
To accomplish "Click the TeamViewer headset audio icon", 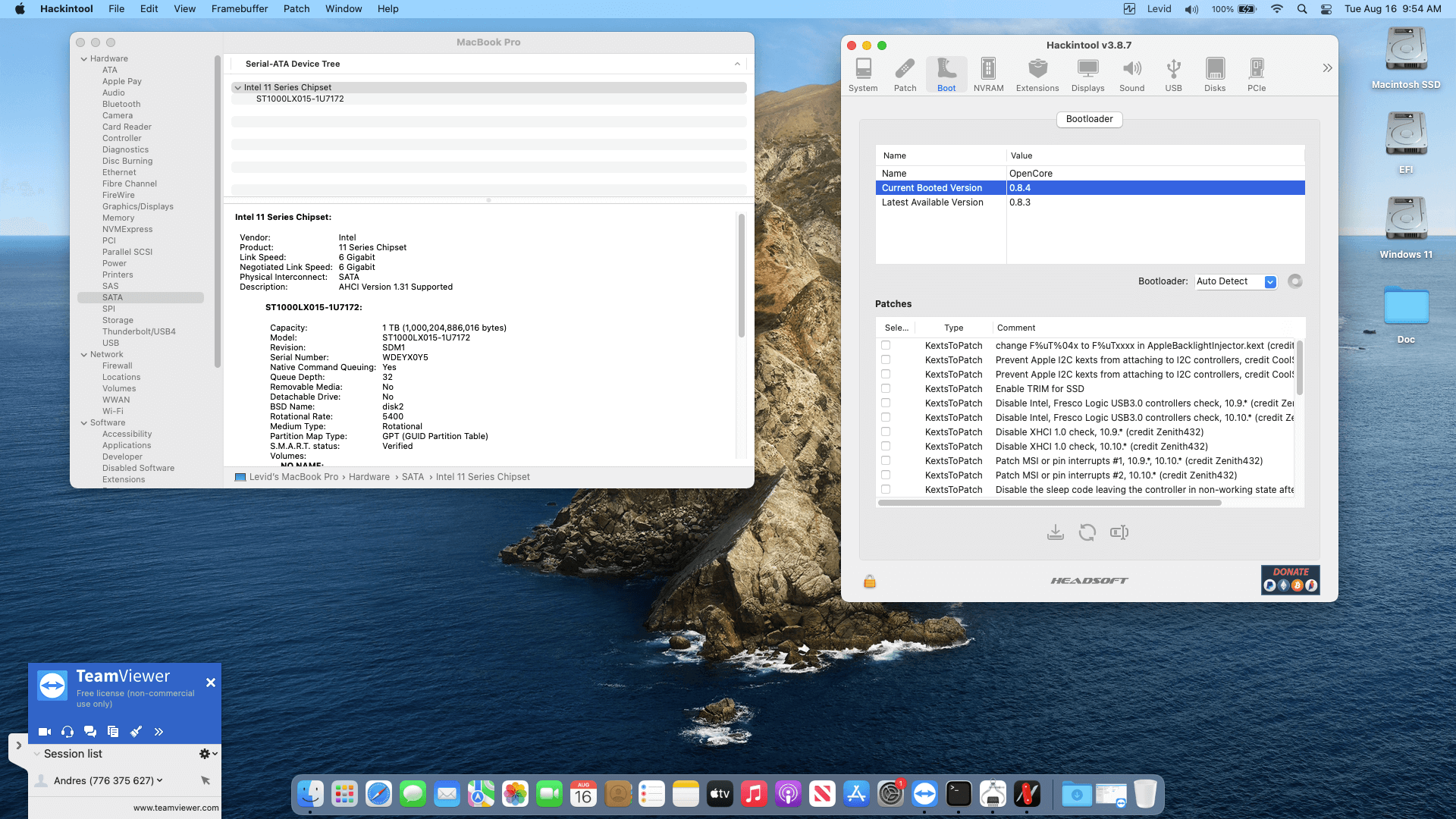I will click(x=67, y=732).
